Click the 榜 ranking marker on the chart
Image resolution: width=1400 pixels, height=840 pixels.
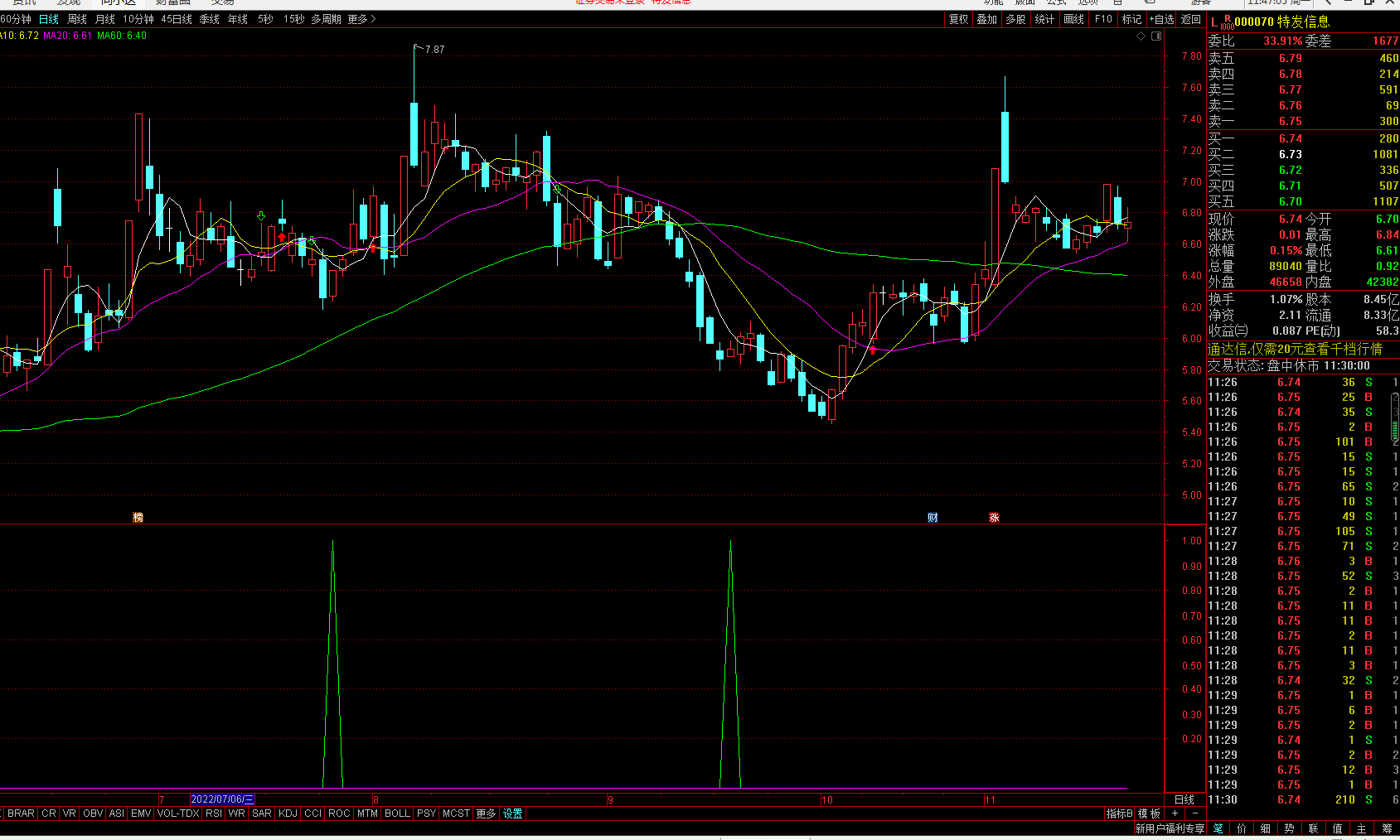point(138,517)
